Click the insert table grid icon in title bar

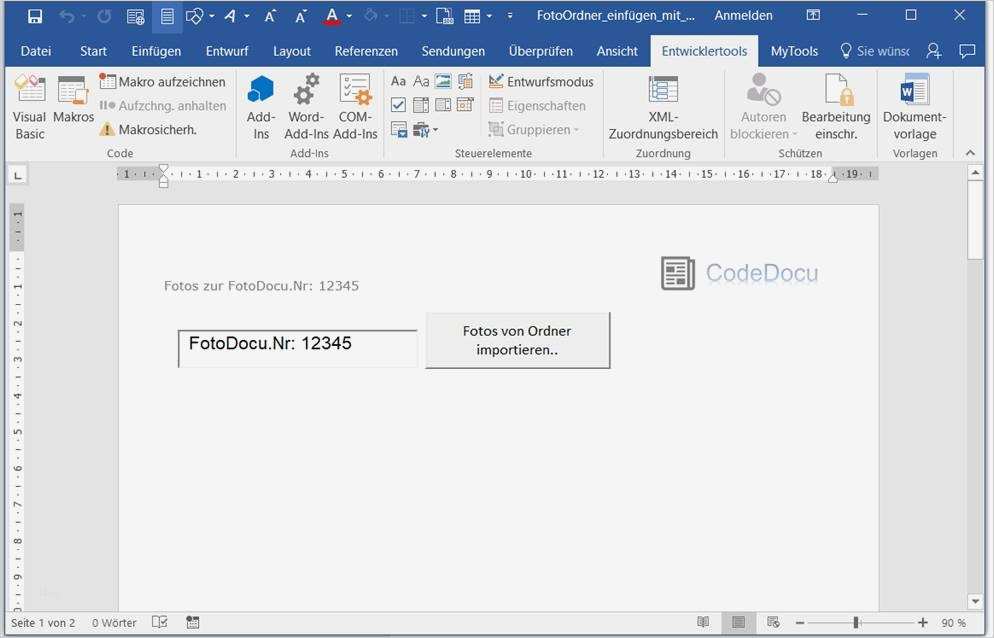(472, 16)
